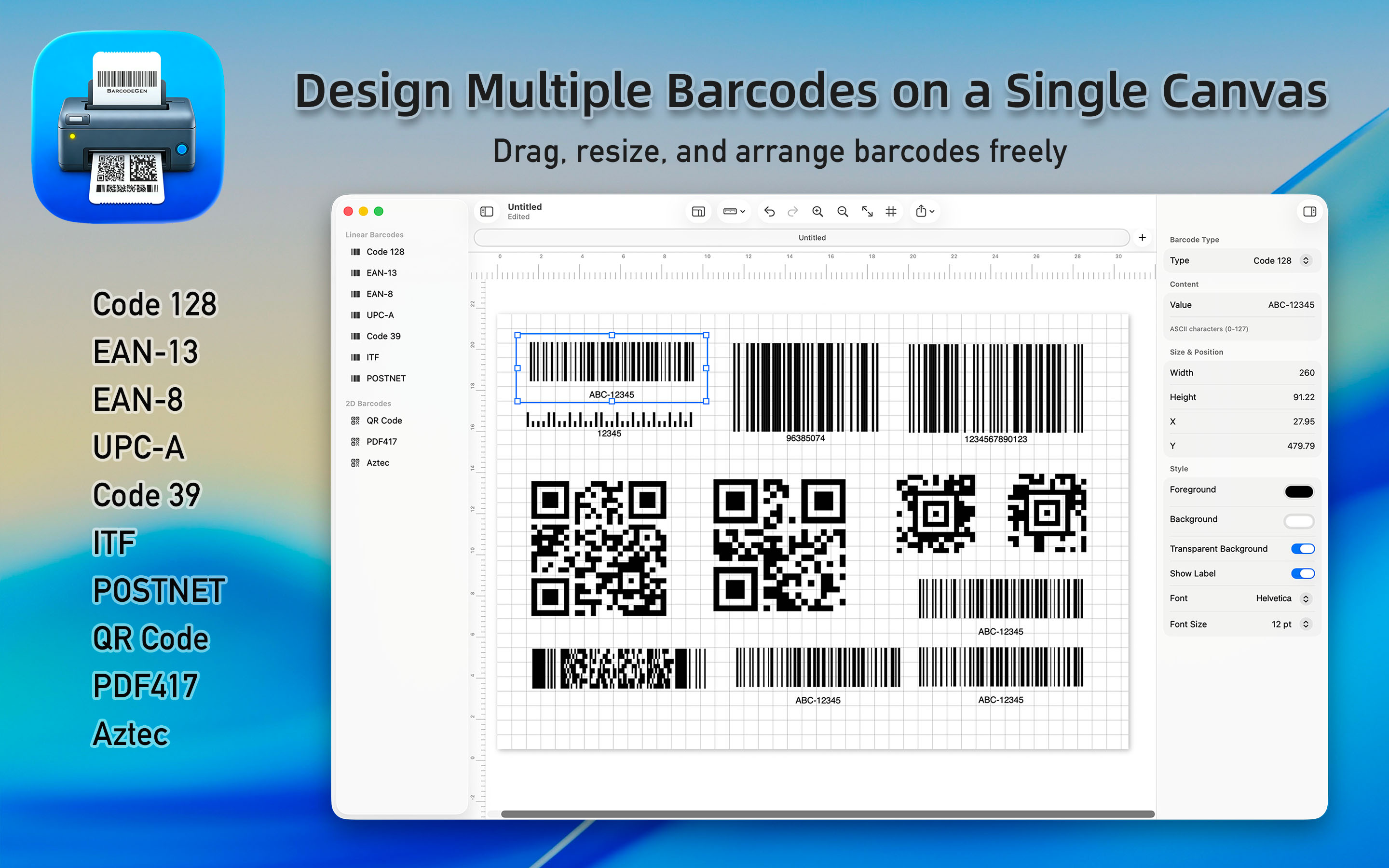The width and height of the screenshot is (1389, 868).
Task: Click the Width field 260
Action: point(1306,373)
